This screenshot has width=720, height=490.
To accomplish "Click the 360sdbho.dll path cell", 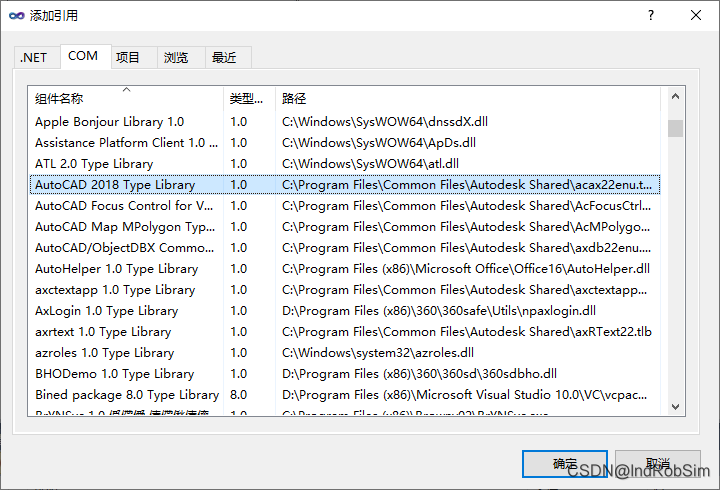I will click(x=419, y=374).
